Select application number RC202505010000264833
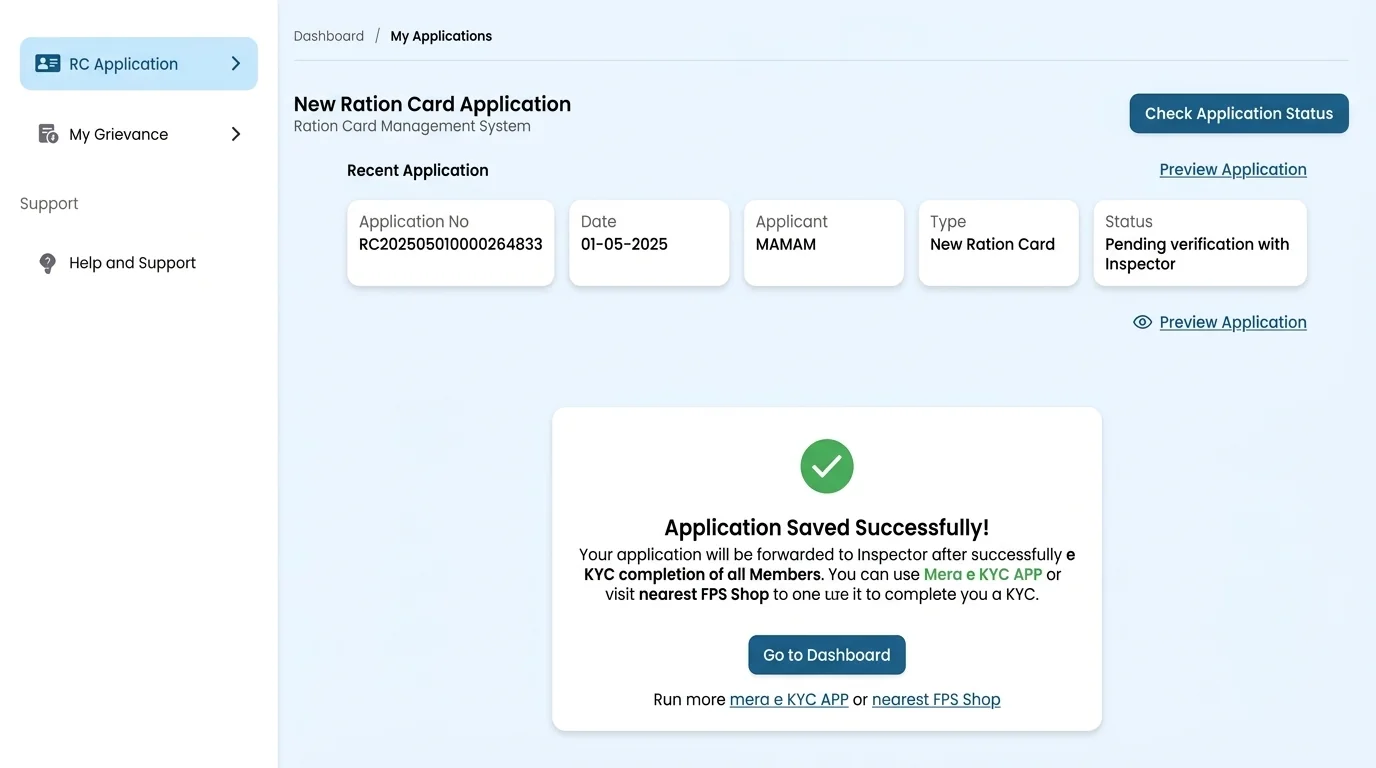This screenshot has width=1376, height=768. [451, 244]
